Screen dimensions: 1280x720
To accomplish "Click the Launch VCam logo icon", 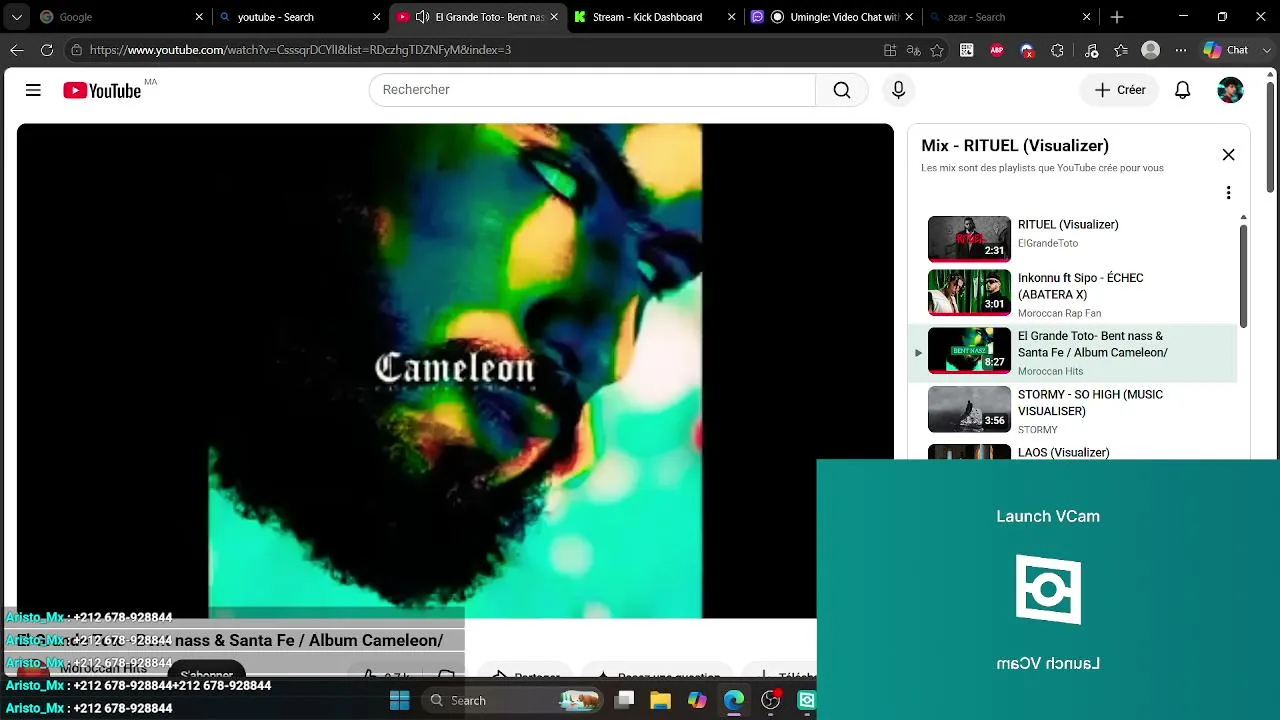I will coord(1048,589).
